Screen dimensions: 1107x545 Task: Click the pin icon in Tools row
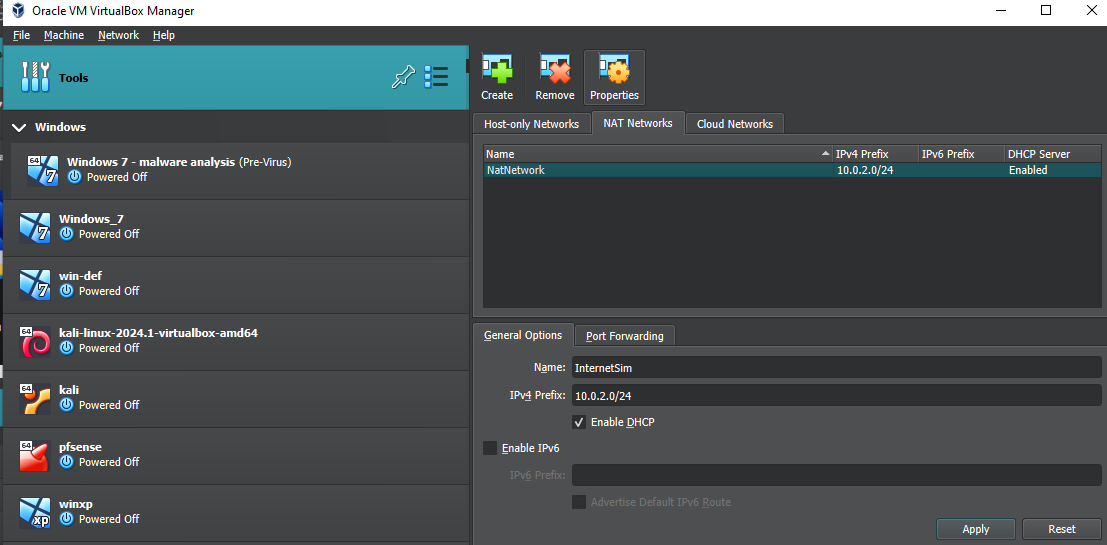click(x=403, y=77)
